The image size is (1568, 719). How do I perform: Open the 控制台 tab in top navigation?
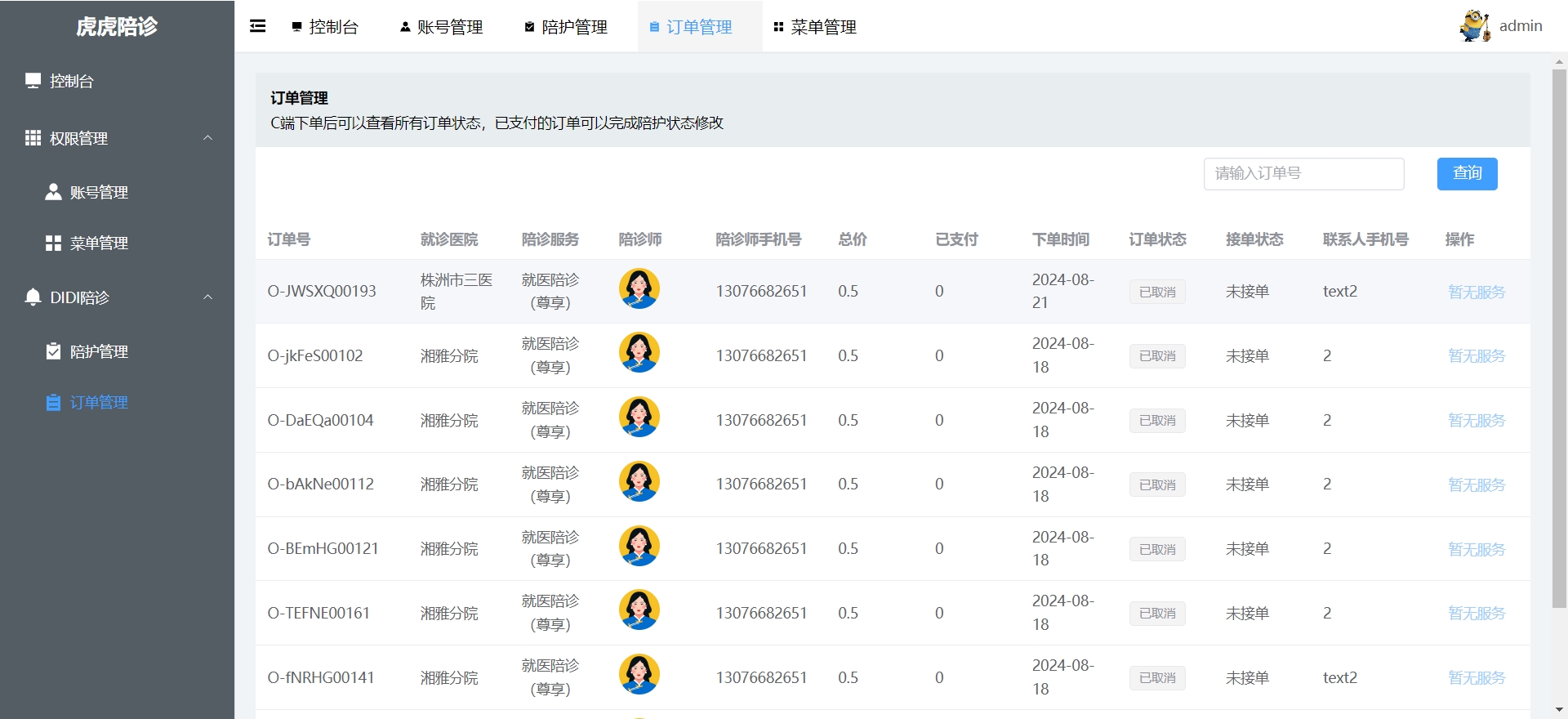pos(326,27)
